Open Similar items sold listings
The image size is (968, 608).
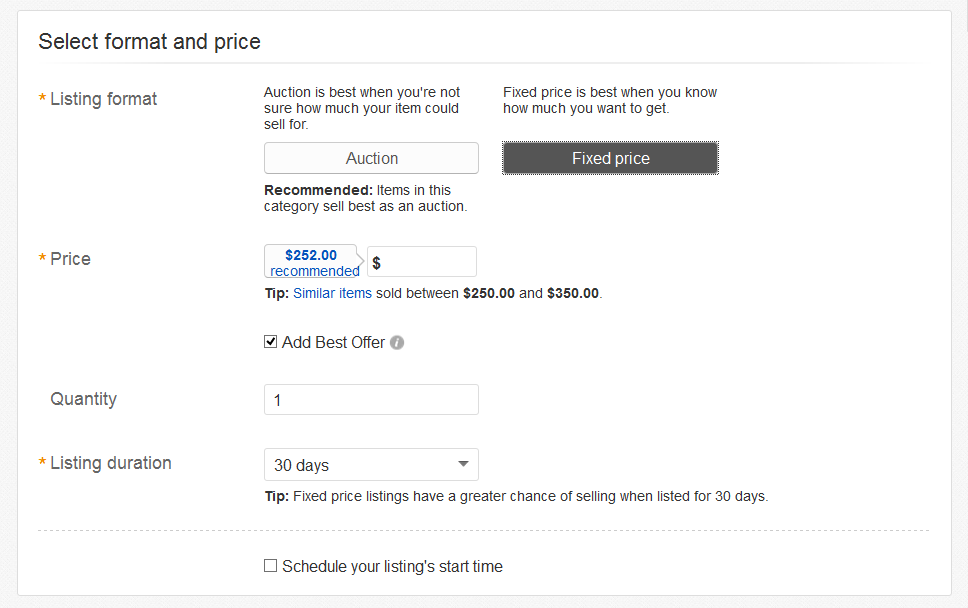tap(332, 293)
